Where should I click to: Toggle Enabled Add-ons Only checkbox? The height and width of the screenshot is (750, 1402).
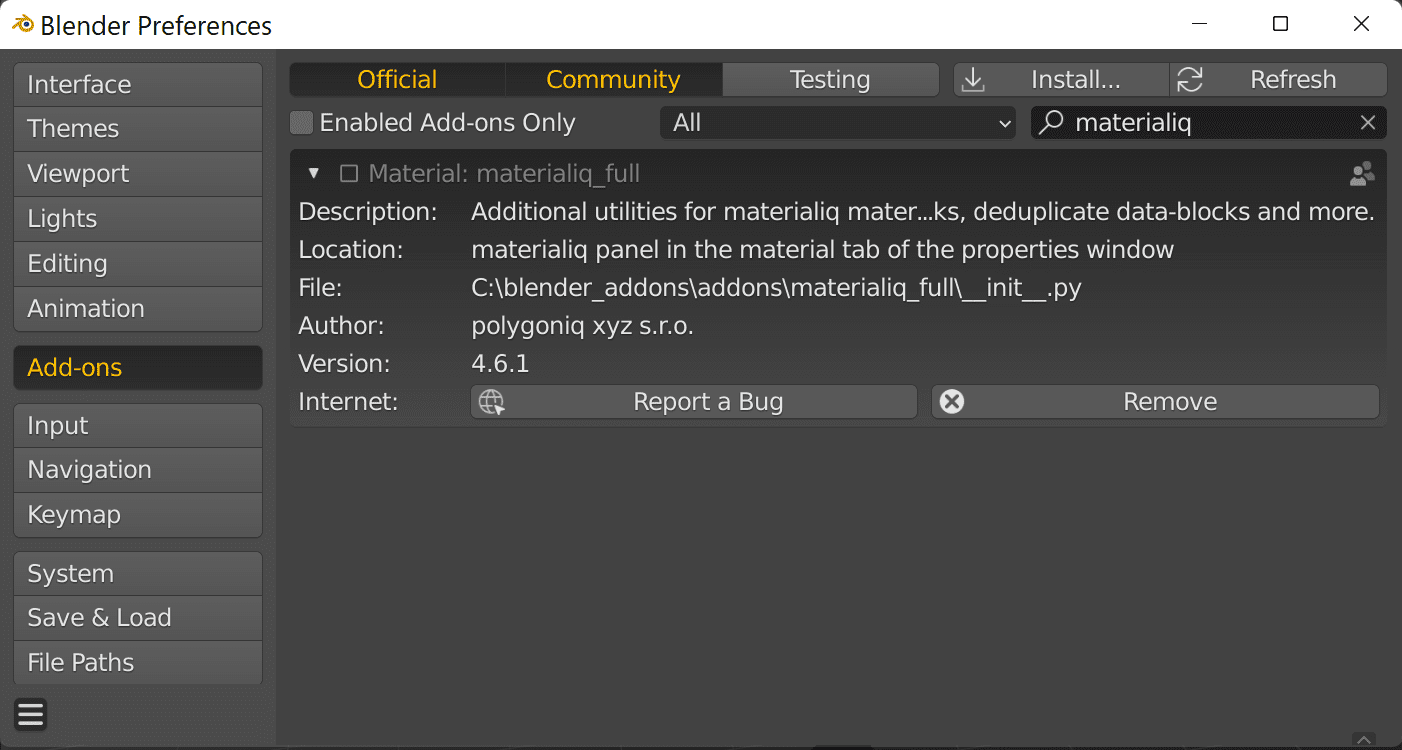[301, 123]
